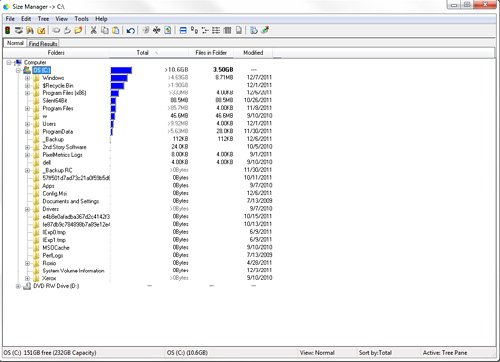This screenshot has height=362, width=500.
Task: Click the green arrow document icon after move
Action: (168, 30)
